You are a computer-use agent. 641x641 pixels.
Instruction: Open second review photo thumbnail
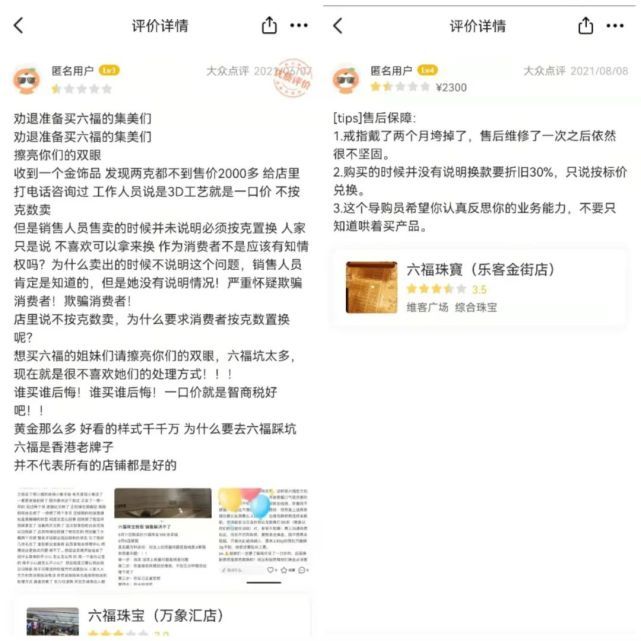pyautogui.click(x=163, y=537)
